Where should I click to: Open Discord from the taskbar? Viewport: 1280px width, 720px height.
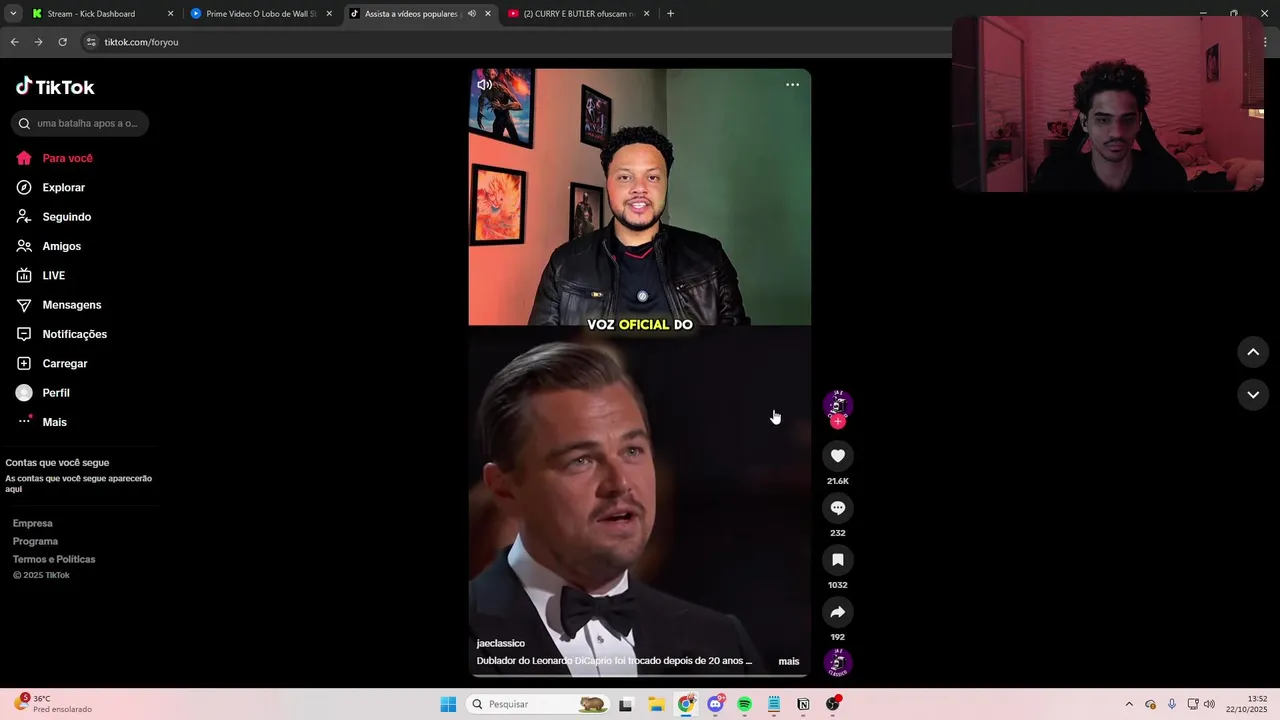coord(715,704)
